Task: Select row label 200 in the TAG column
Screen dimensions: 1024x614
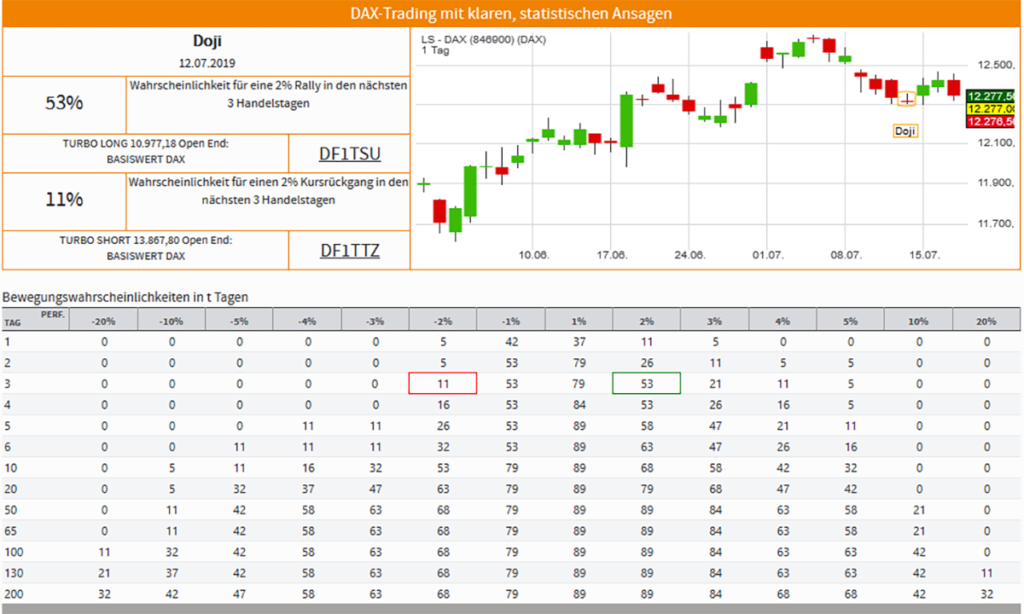Action: pos(13,594)
